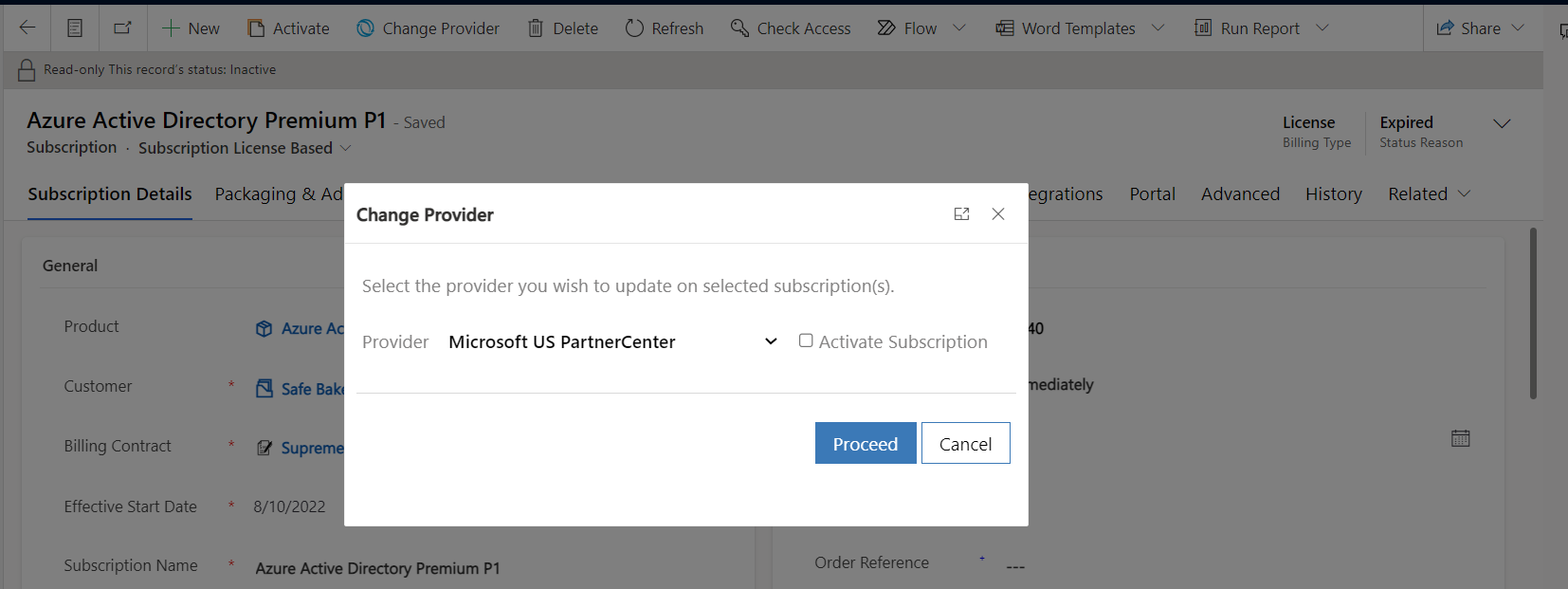Click the product cube icon
This screenshot has width=1568, height=589.
(x=264, y=328)
